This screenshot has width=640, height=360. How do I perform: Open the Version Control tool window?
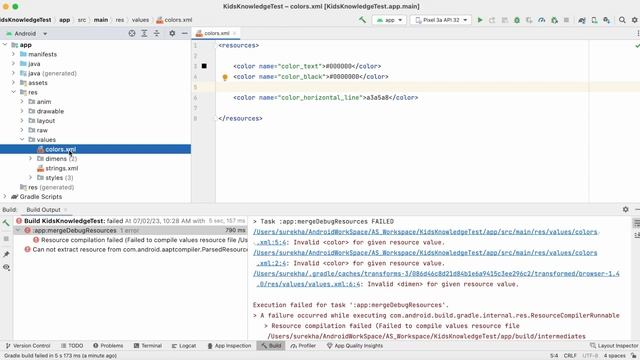coord(28,346)
